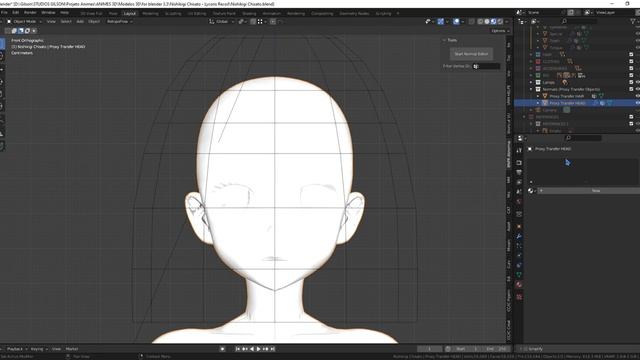Select solid viewport shading
The height and width of the screenshot is (360, 640).
pos(487,21)
